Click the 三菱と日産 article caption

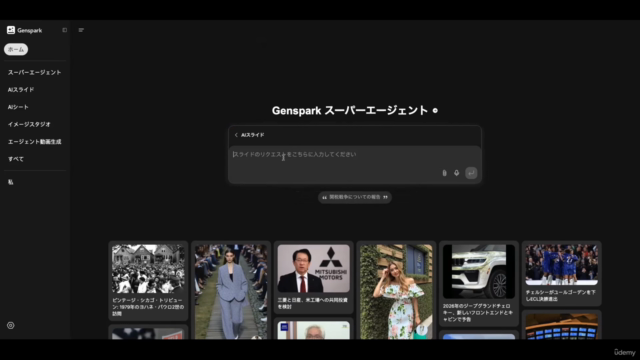(x=313, y=303)
